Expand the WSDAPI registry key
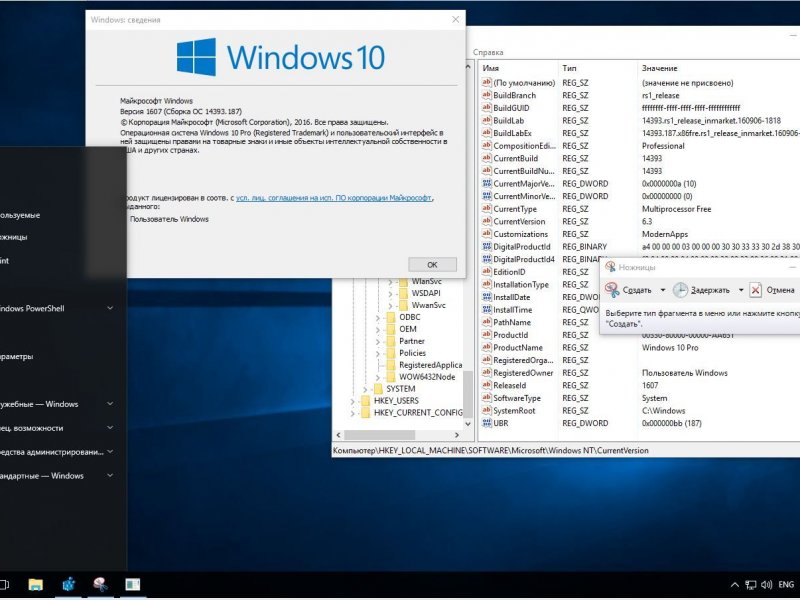Screen dimensions: 800x600 (390, 293)
